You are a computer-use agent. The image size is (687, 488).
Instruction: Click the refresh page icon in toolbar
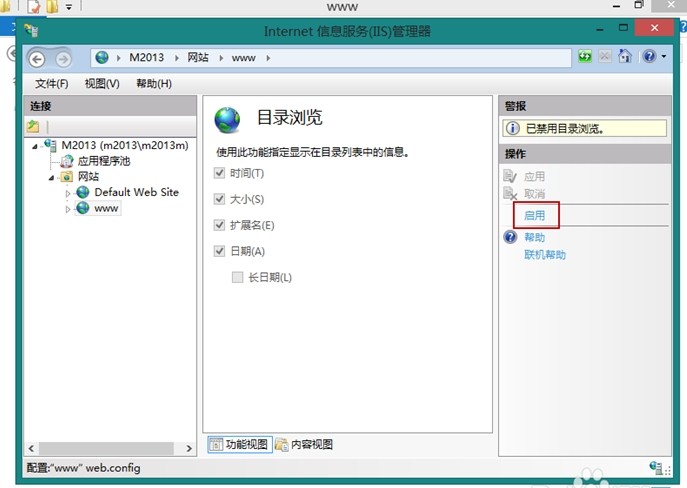[585, 57]
